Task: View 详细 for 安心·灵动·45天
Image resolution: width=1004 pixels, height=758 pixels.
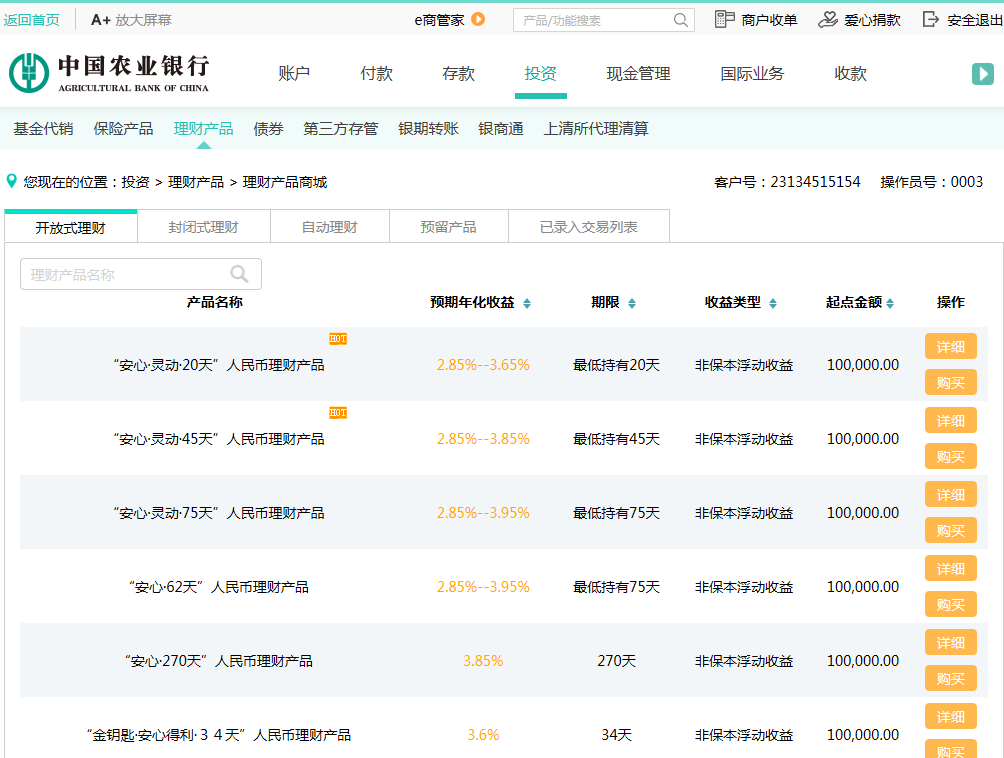Action: 951,421
